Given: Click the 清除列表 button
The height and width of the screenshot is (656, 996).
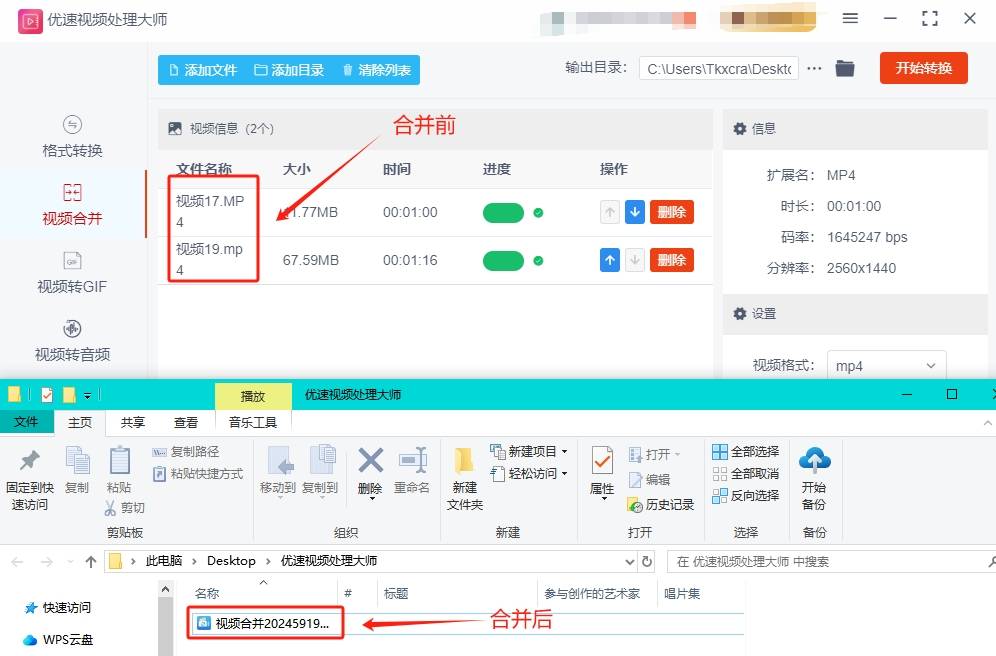Looking at the screenshot, I should click(380, 70).
